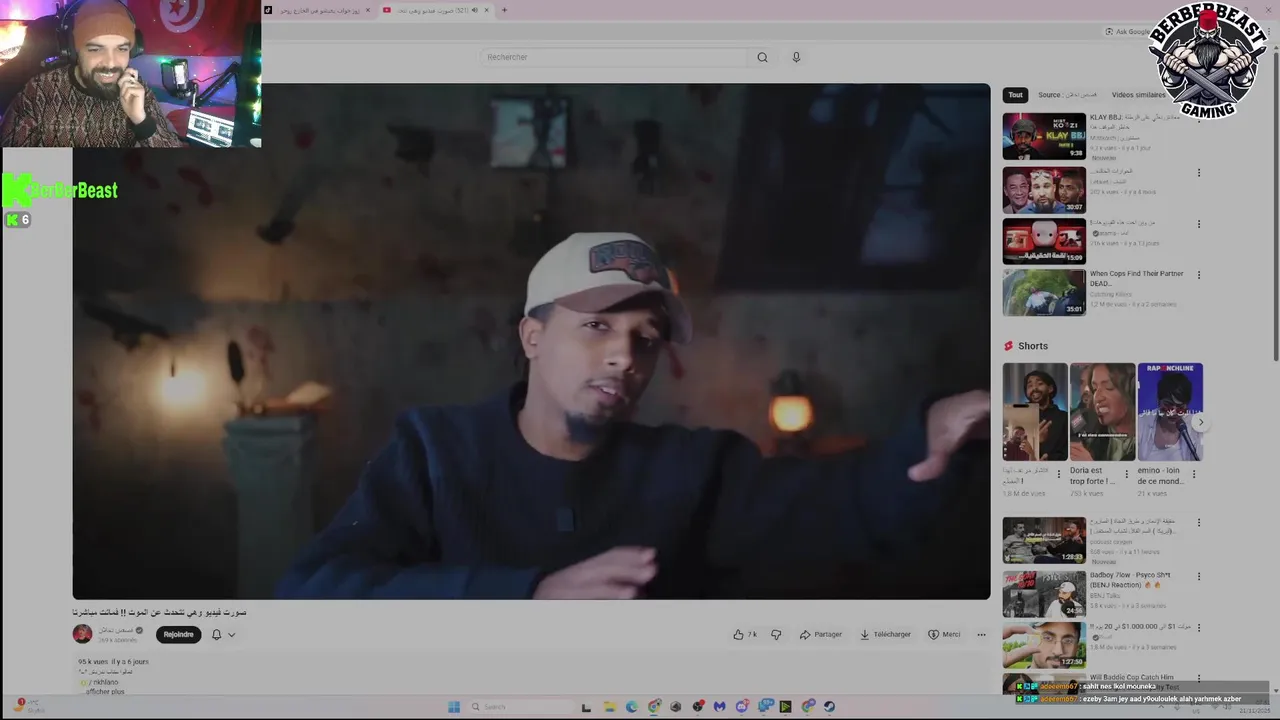Open the Doria est trop forte short
Viewport: 1280px width, 720px height.
[1102, 412]
